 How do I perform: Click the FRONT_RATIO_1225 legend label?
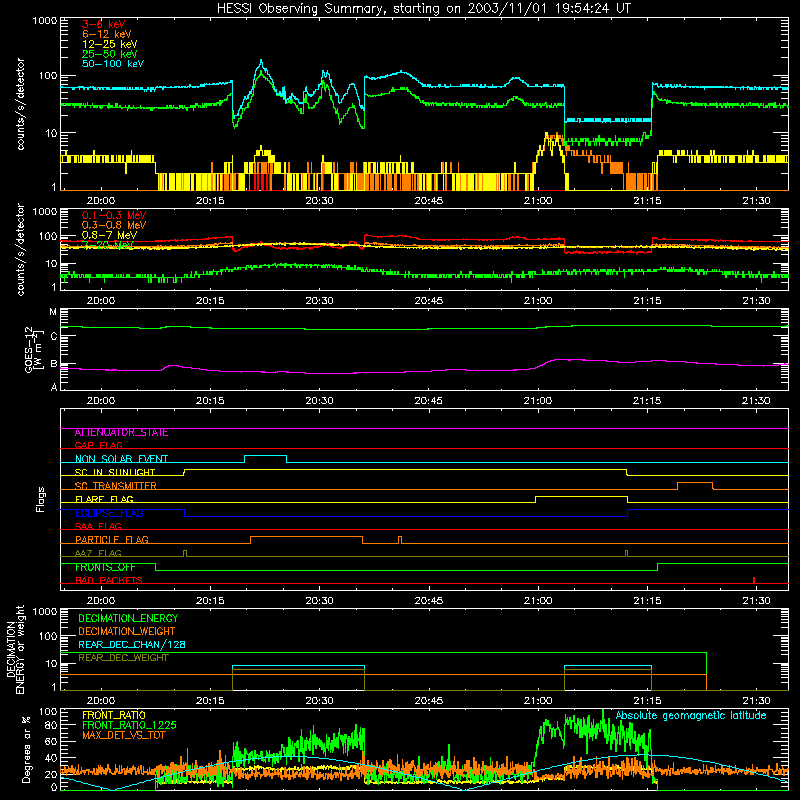129,726
